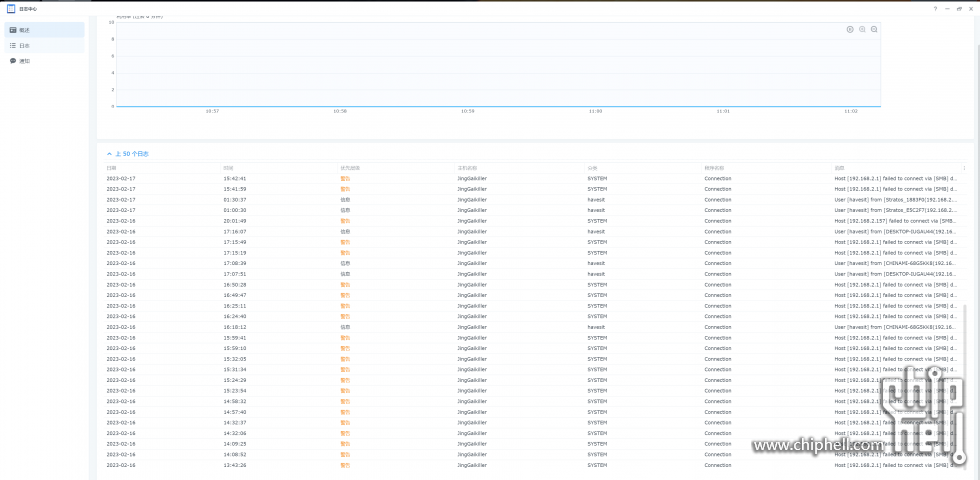Click the Stratos_1883F0 message at 01:30:37
The image size is (980, 480).
coord(896,200)
